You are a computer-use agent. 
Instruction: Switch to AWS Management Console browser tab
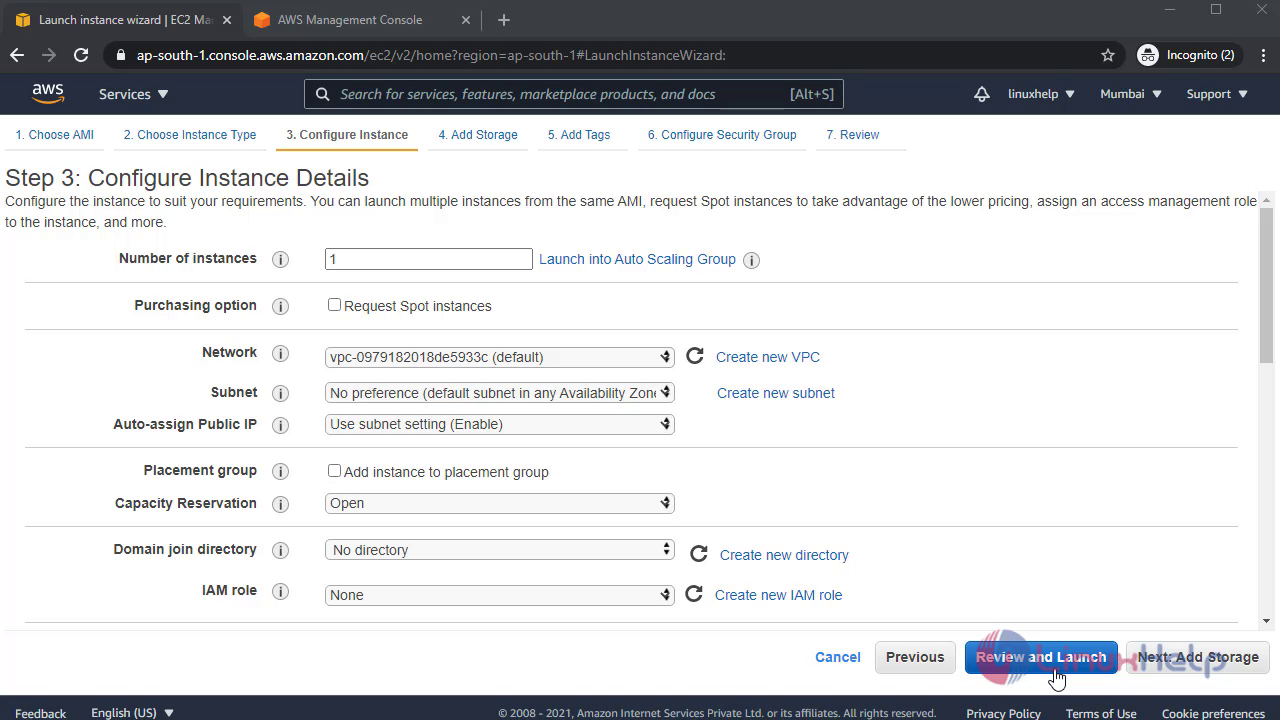click(350, 20)
